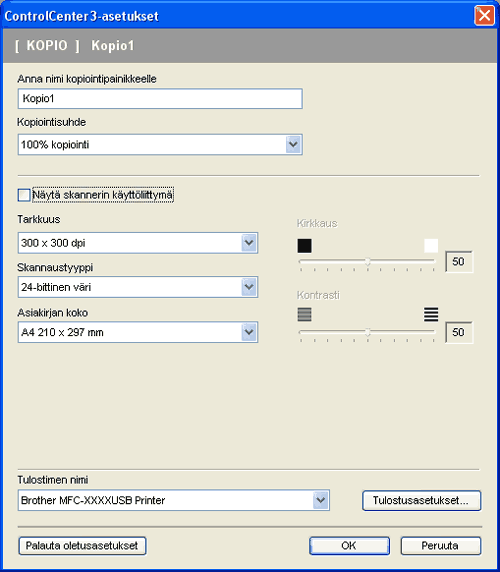This screenshot has width=500, height=572.
Task: Click the Kirkkaus value box showing 50
Action: (x=459, y=262)
